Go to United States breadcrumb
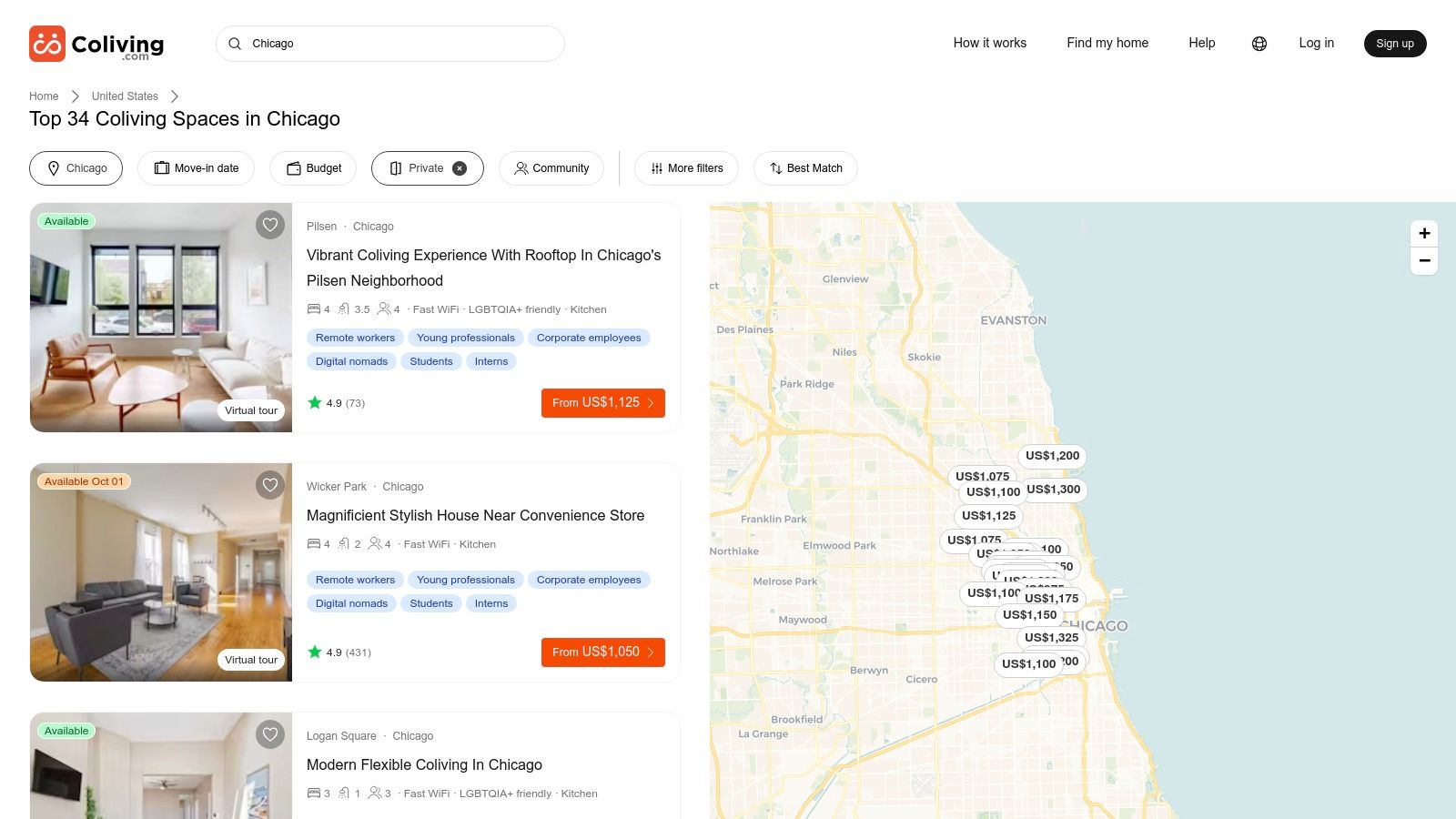Screen dimensions: 1456x819 coord(125,96)
